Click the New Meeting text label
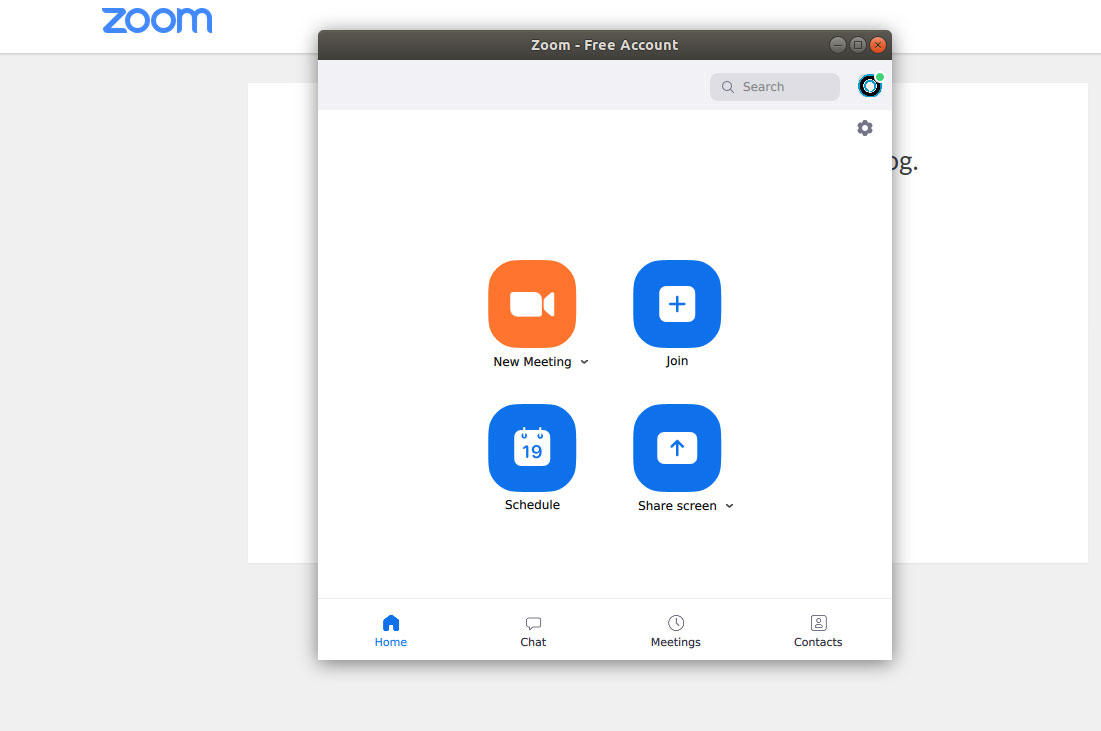This screenshot has height=731, width=1101. pos(532,362)
